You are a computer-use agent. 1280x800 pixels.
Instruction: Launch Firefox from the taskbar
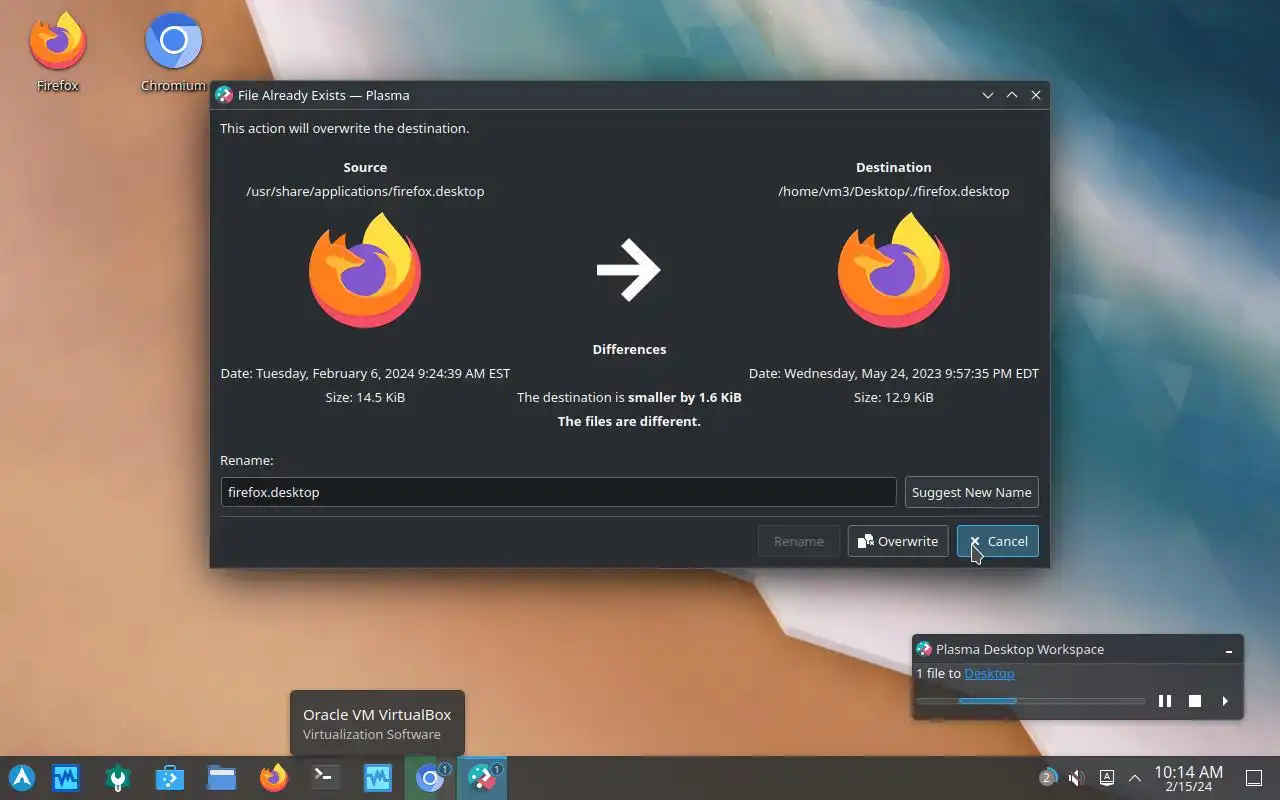(274, 778)
